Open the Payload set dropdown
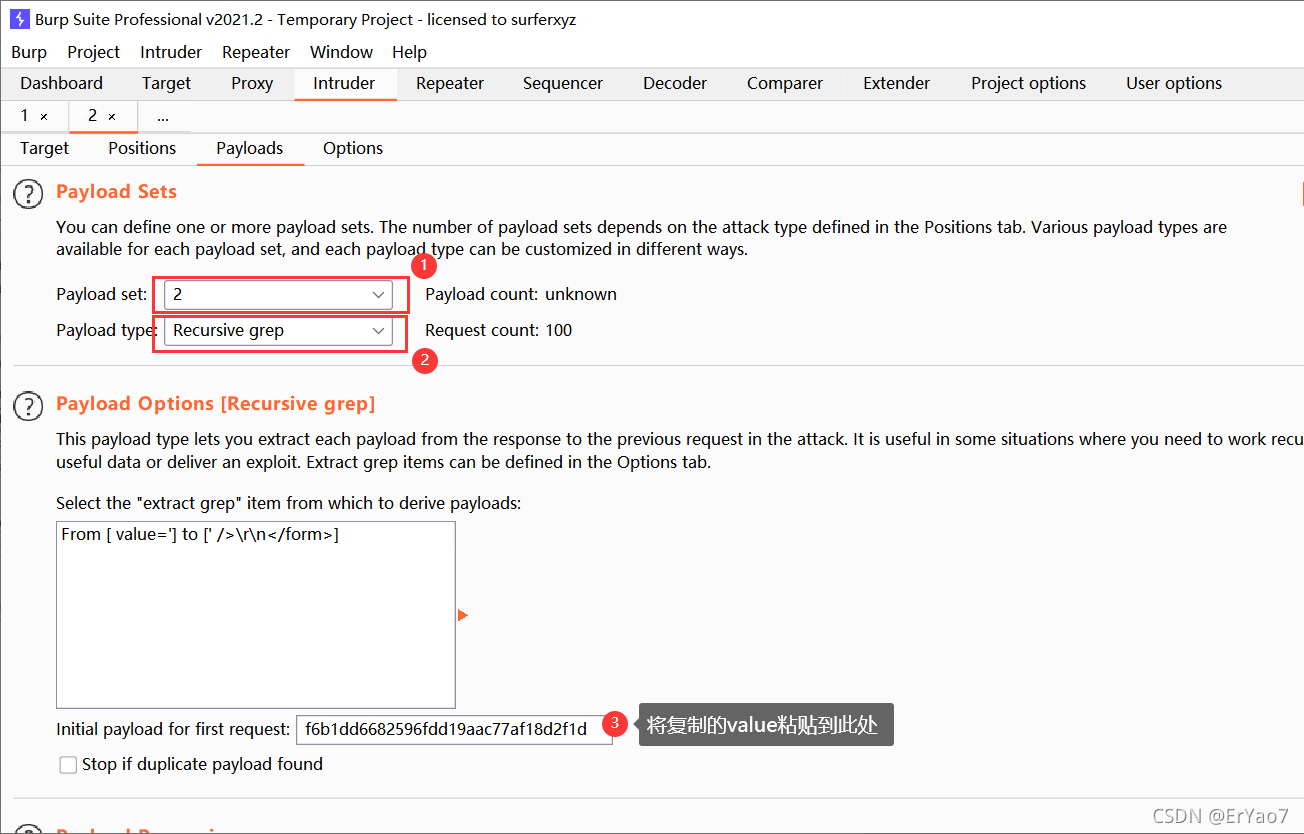This screenshot has width=1304, height=834. pyautogui.click(x=278, y=295)
